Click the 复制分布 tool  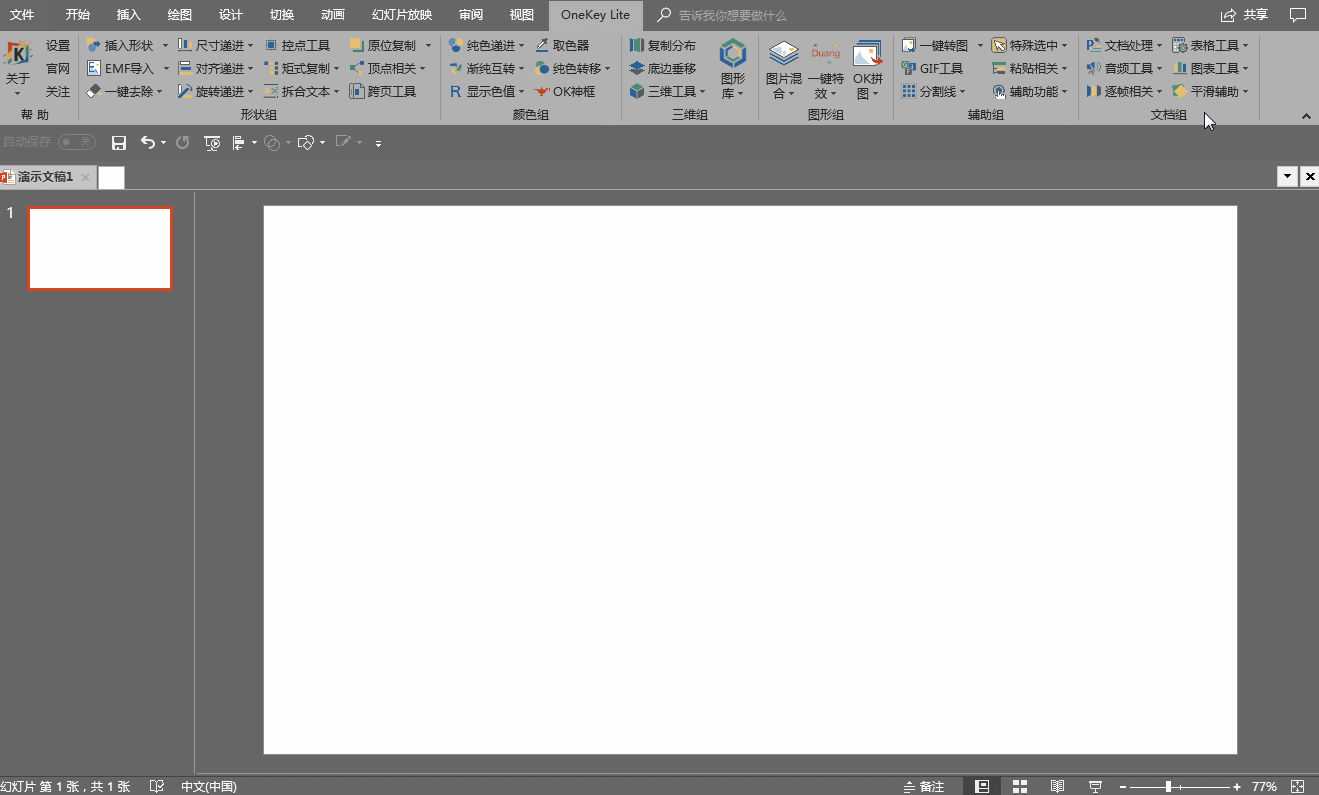[662, 46]
